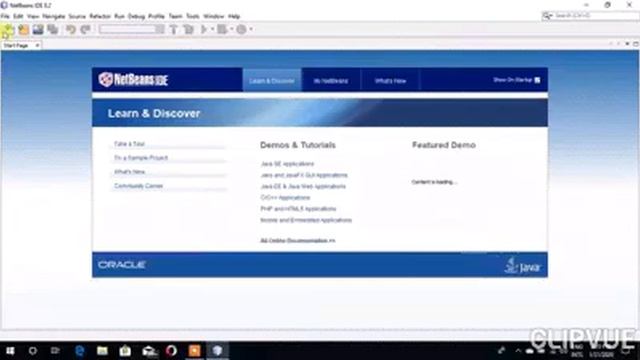Open the C/C++ Applications link
640x360 pixels.
tap(285, 198)
